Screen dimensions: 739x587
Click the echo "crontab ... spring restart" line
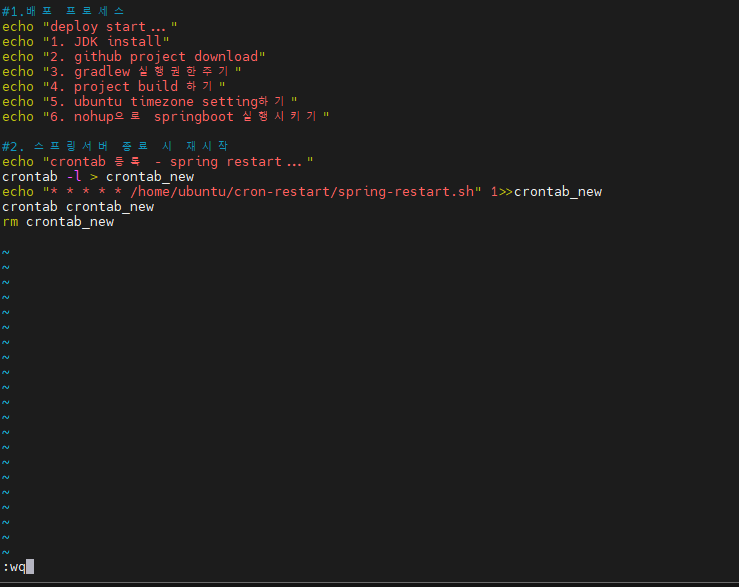tap(157, 162)
